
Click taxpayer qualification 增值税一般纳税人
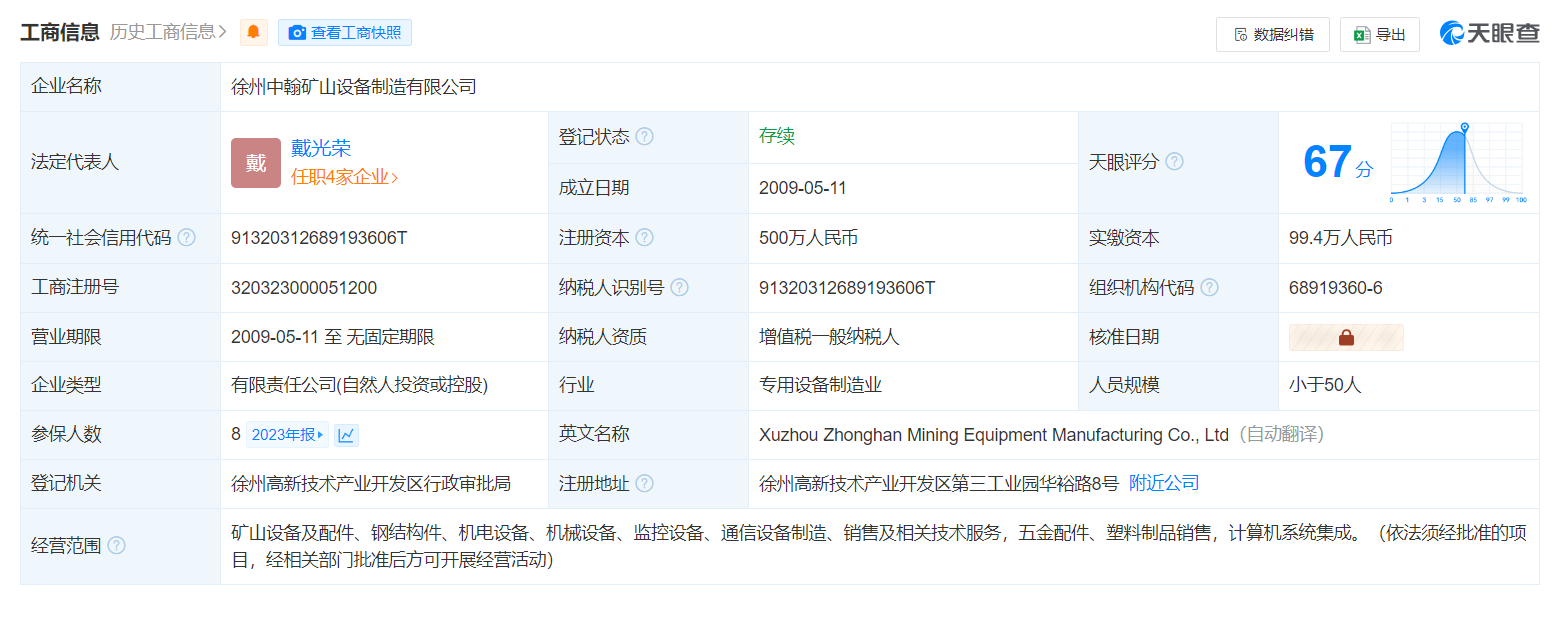click(830, 337)
